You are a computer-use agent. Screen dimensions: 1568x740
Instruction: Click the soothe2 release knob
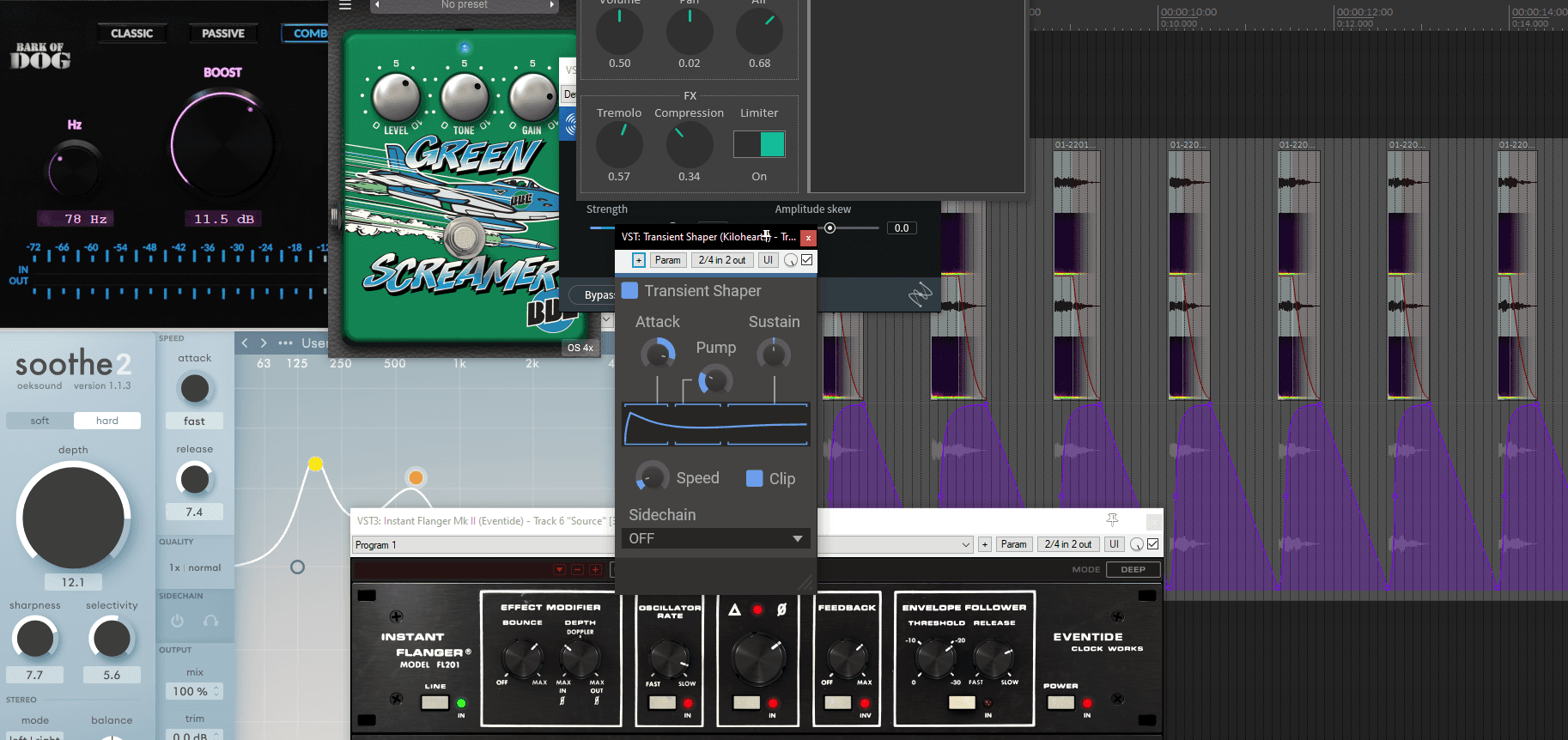click(195, 478)
